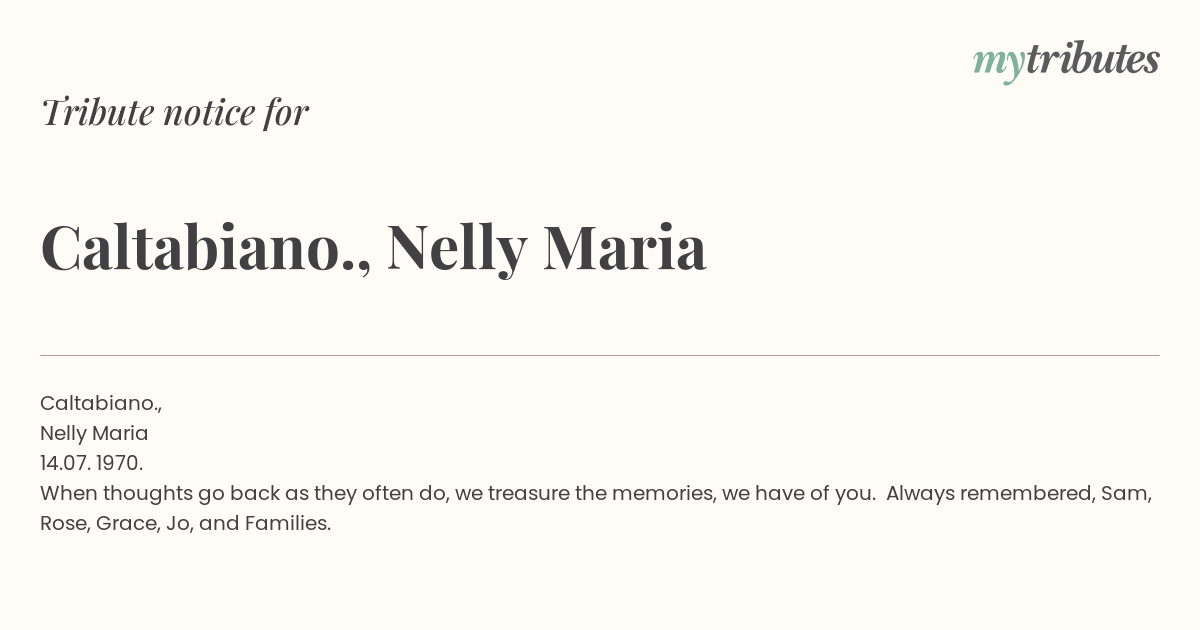The height and width of the screenshot is (630, 1200).
Task: Click the Caltabiano., Nelly Maria title
Action: pos(373,247)
